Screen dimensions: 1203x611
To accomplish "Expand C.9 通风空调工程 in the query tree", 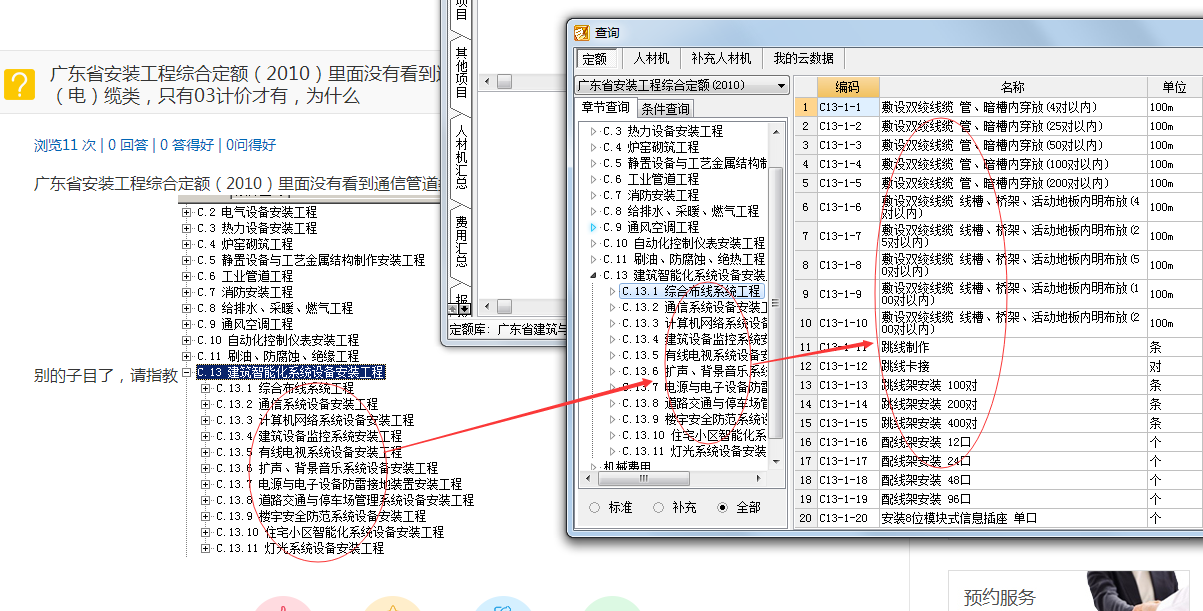I will click(593, 227).
